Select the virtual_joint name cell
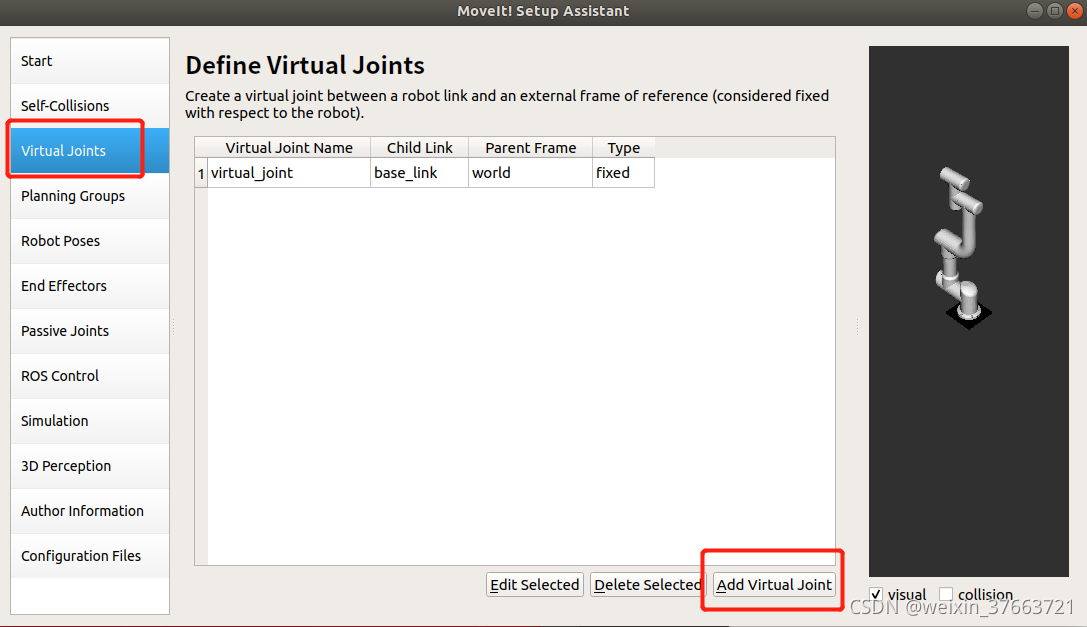Image resolution: width=1087 pixels, height=627 pixels. 289,173
